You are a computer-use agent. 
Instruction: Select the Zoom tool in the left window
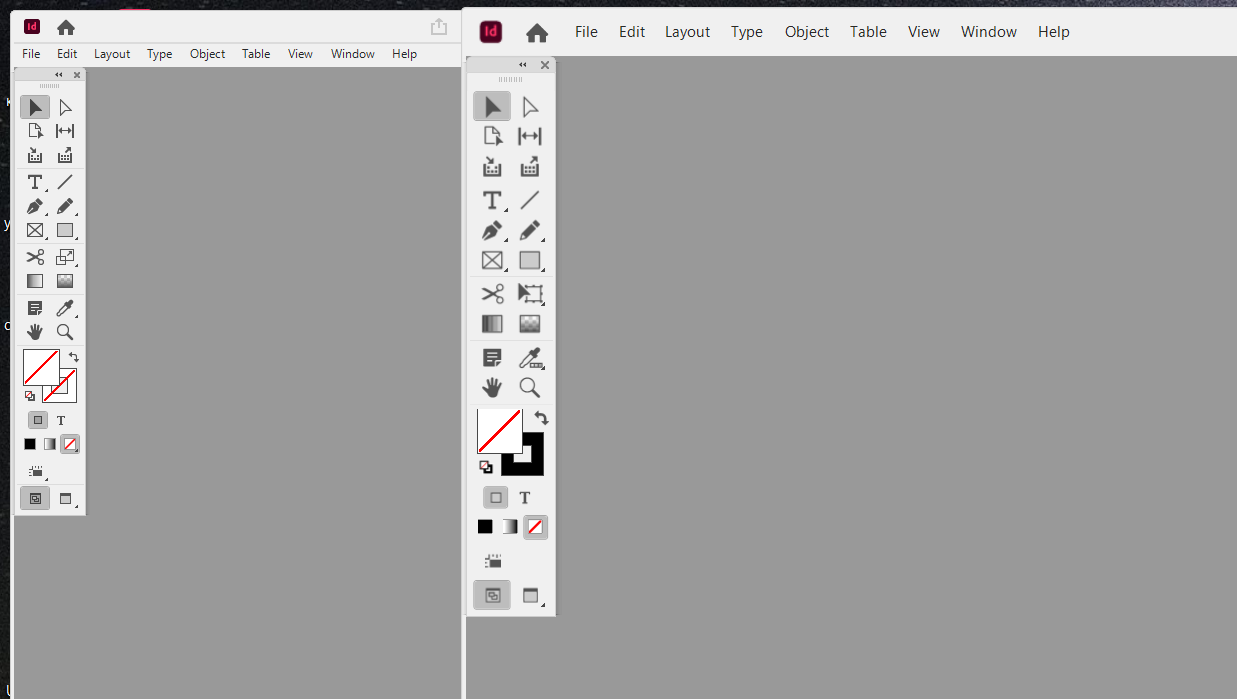pyautogui.click(x=65, y=332)
